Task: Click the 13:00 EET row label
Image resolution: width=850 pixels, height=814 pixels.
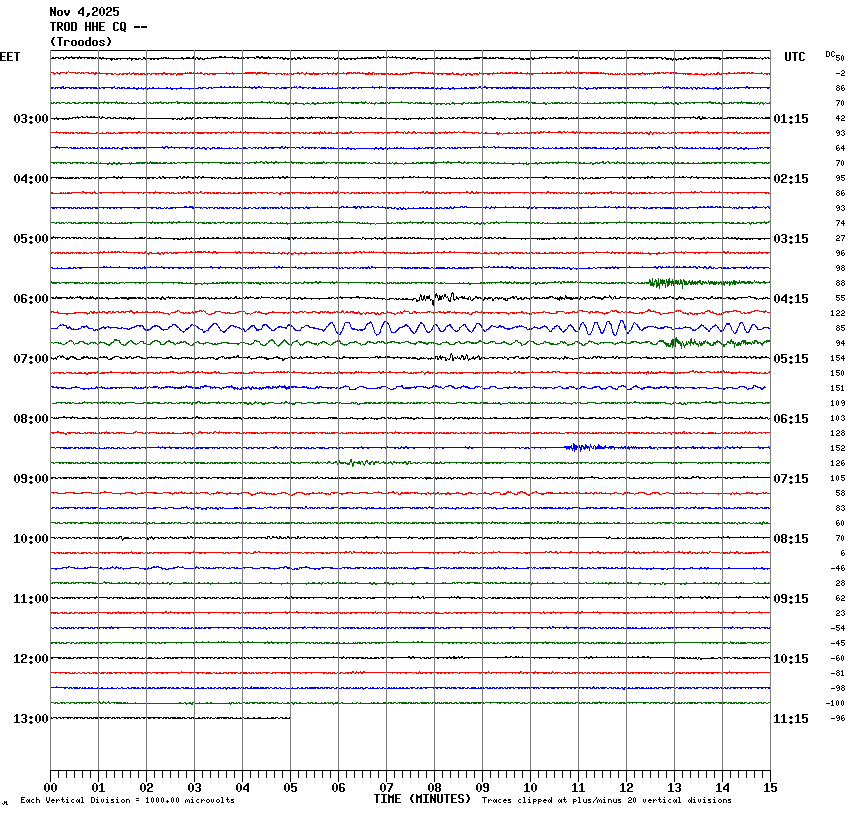Action: pos(30,719)
